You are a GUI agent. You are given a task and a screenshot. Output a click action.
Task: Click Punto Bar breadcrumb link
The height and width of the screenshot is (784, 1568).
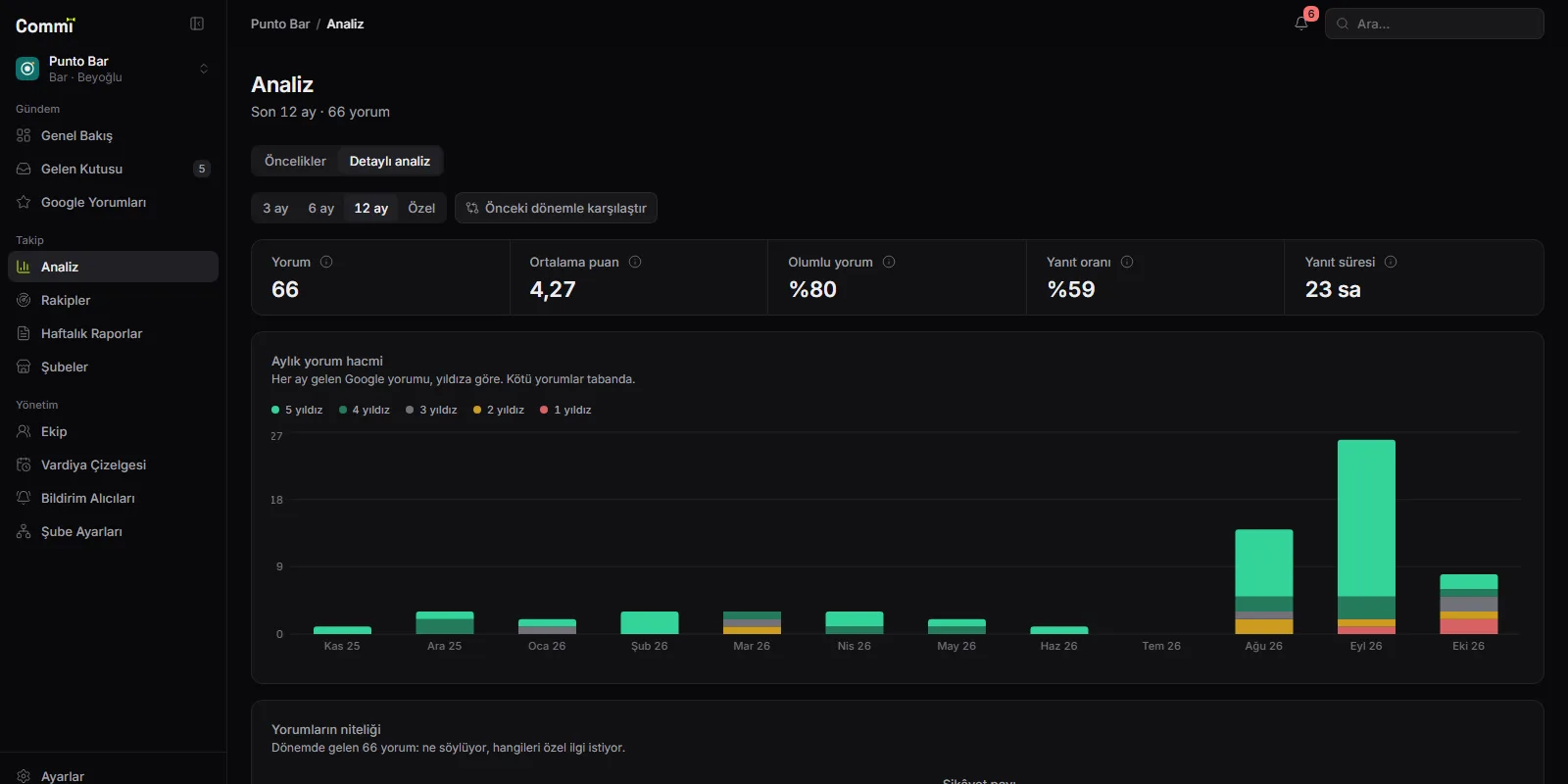(x=280, y=24)
